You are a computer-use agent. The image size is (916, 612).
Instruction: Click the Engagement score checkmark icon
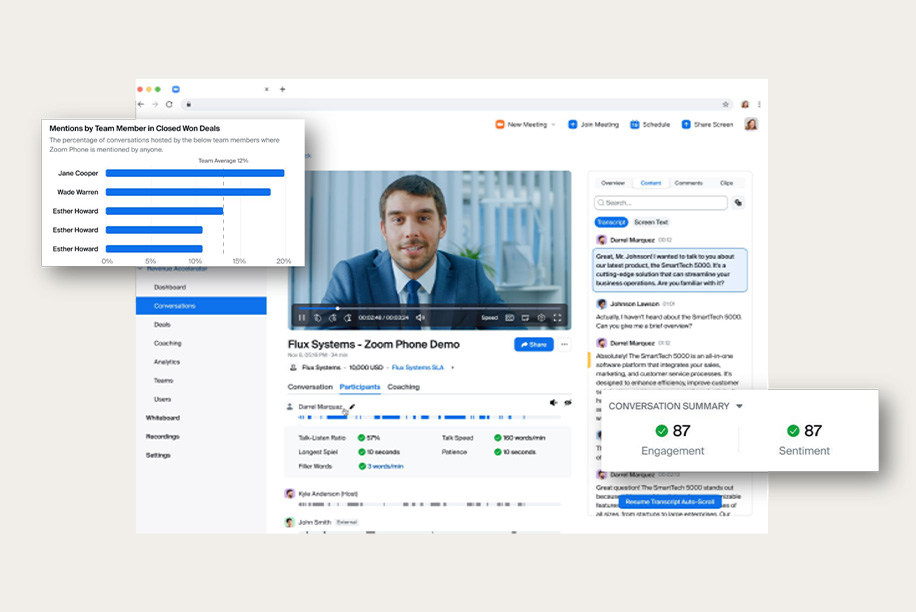pyautogui.click(x=662, y=431)
